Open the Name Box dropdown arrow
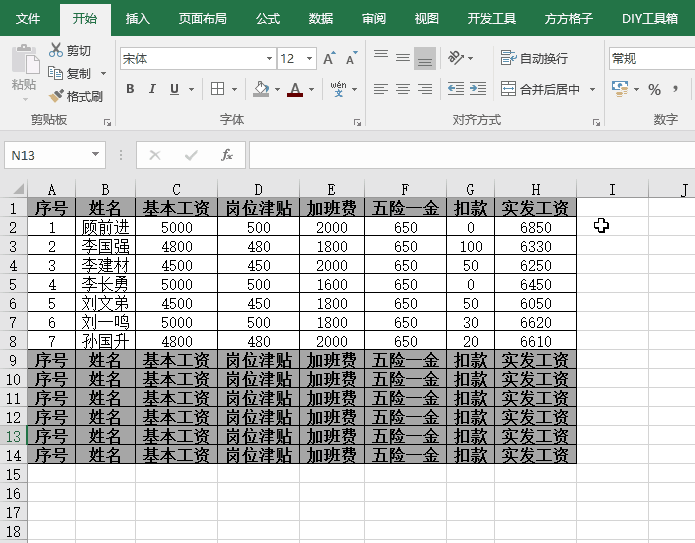Screen dimensions: 695x543 [95, 155]
